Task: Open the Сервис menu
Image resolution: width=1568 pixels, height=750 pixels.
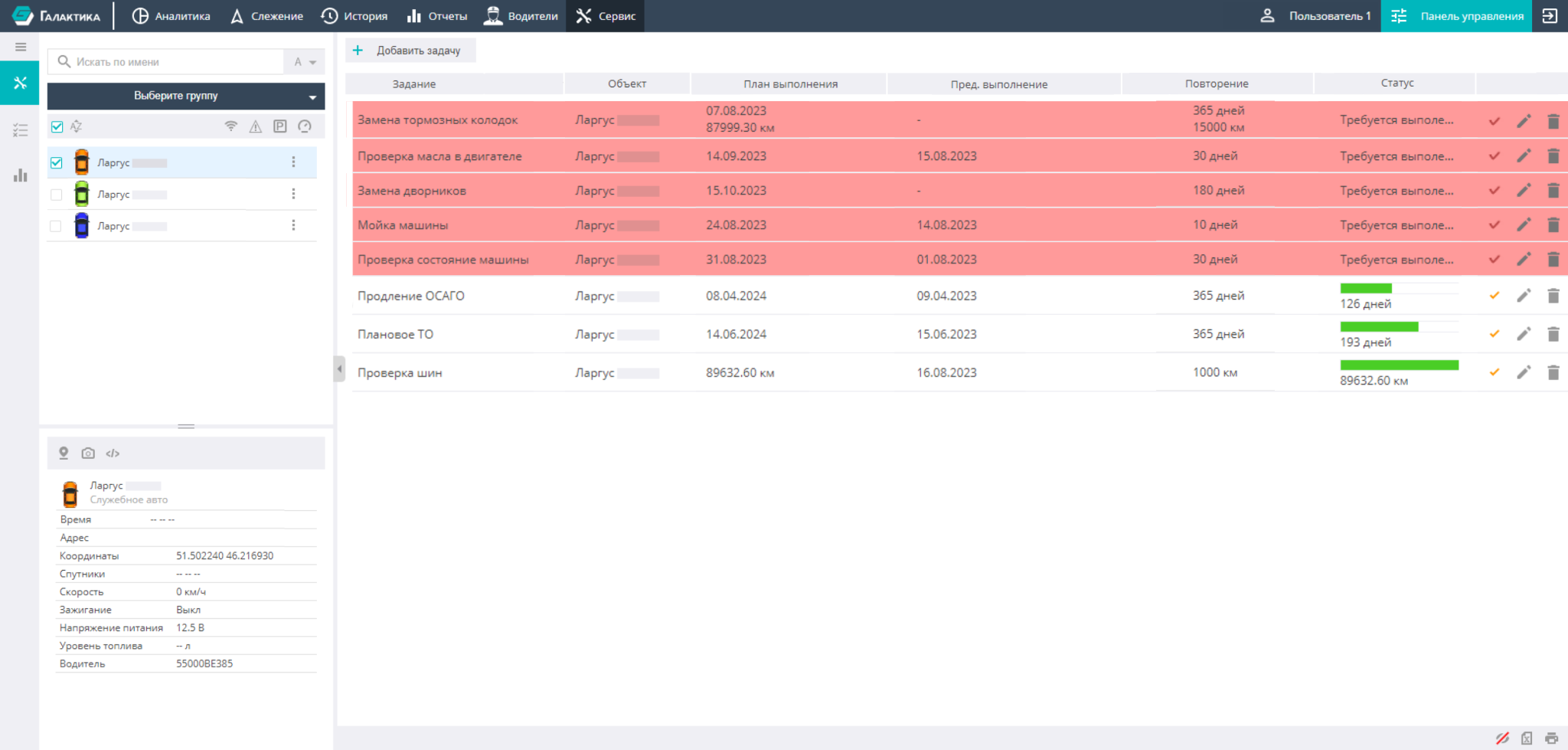Action: coord(605,16)
